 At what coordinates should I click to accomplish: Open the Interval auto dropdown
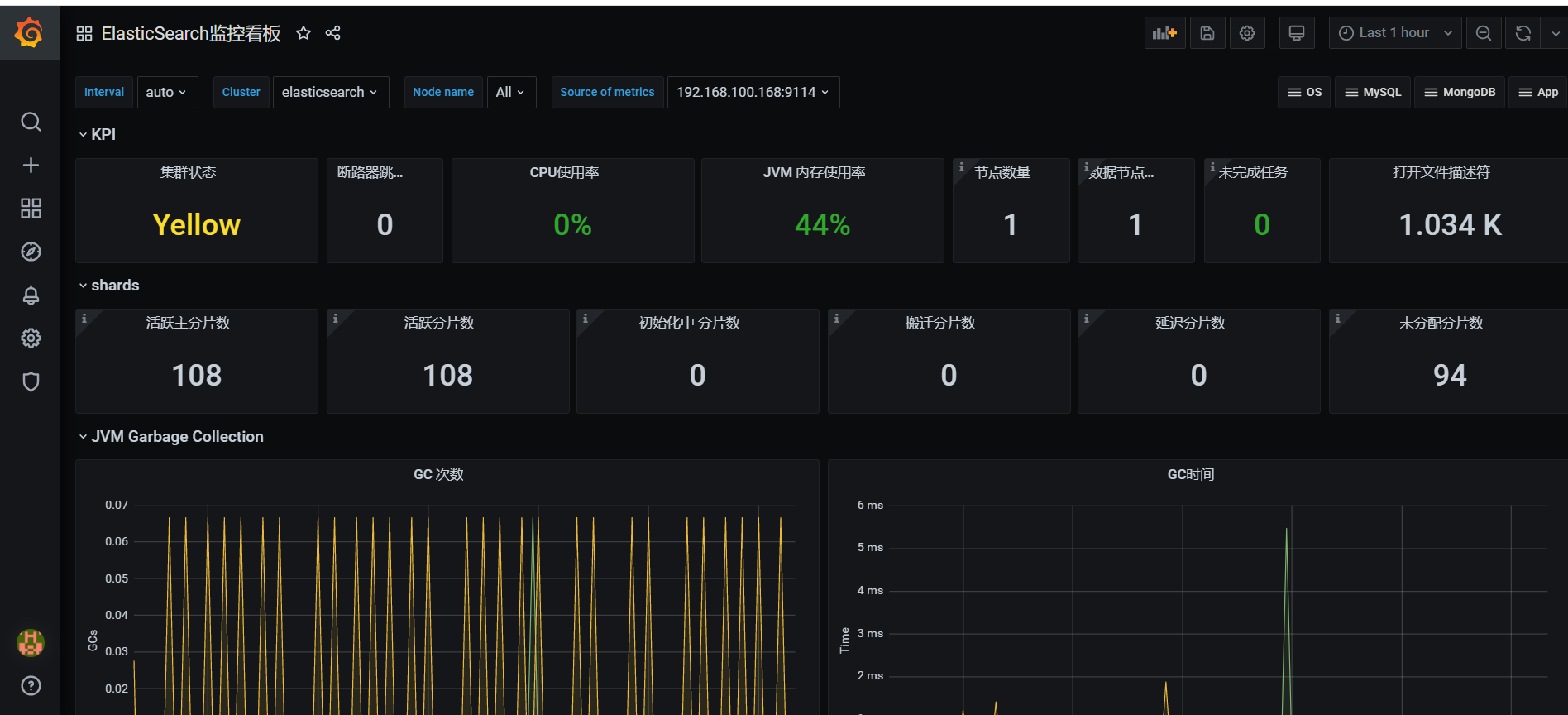click(x=167, y=92)
